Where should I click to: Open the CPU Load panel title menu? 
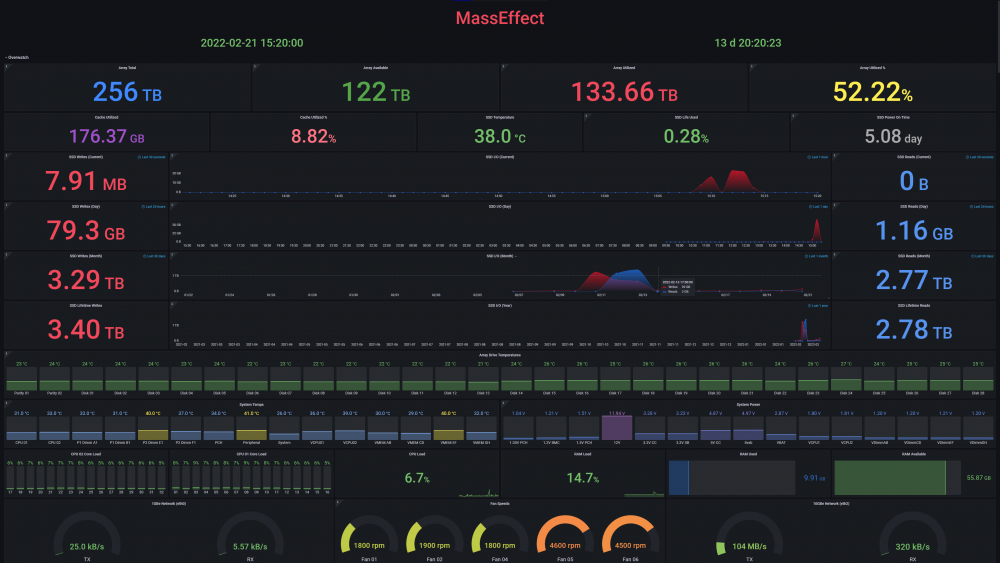[x=416, y=455]
